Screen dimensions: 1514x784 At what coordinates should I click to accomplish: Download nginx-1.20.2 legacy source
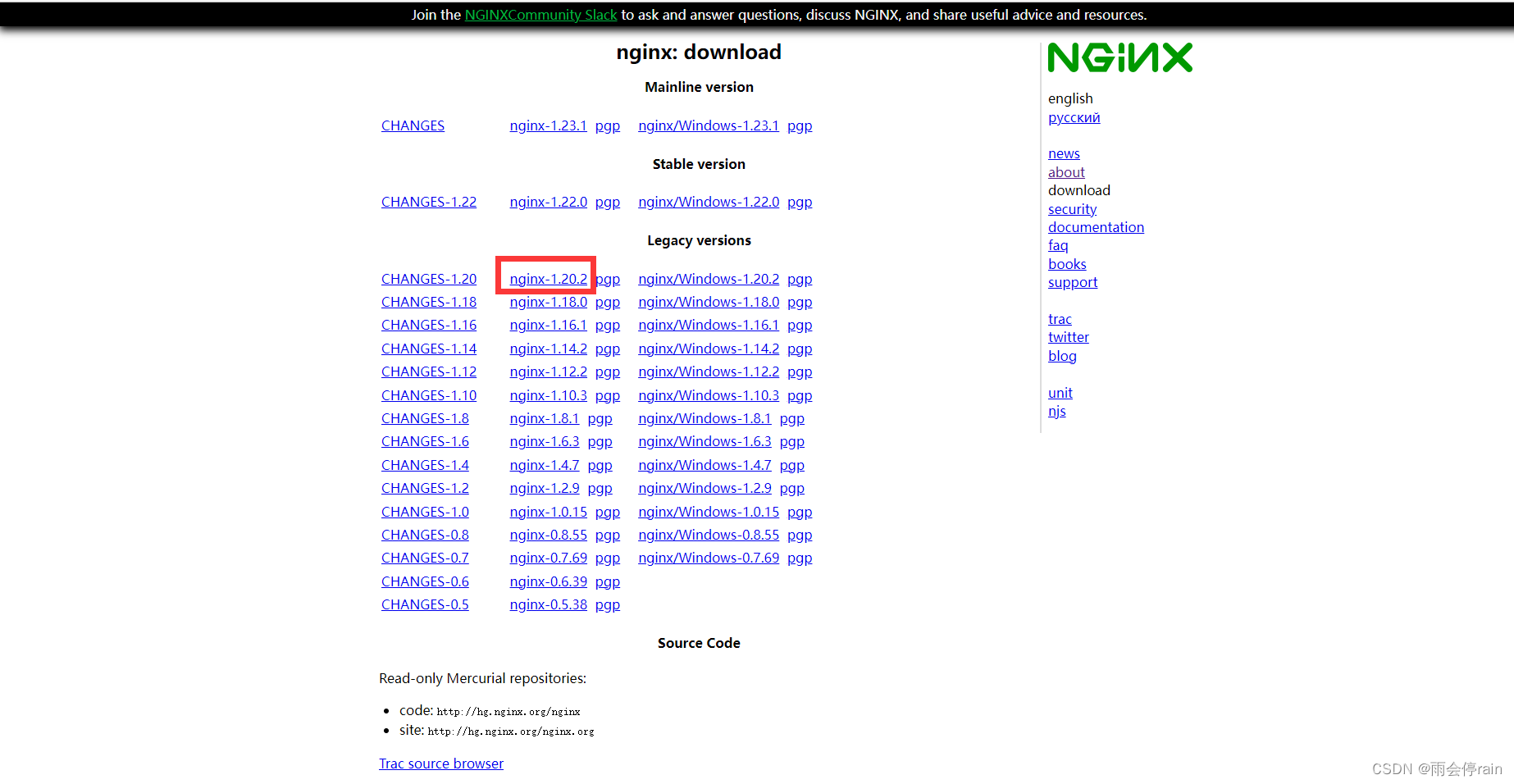pyautogui.click(x=548, y=279)
